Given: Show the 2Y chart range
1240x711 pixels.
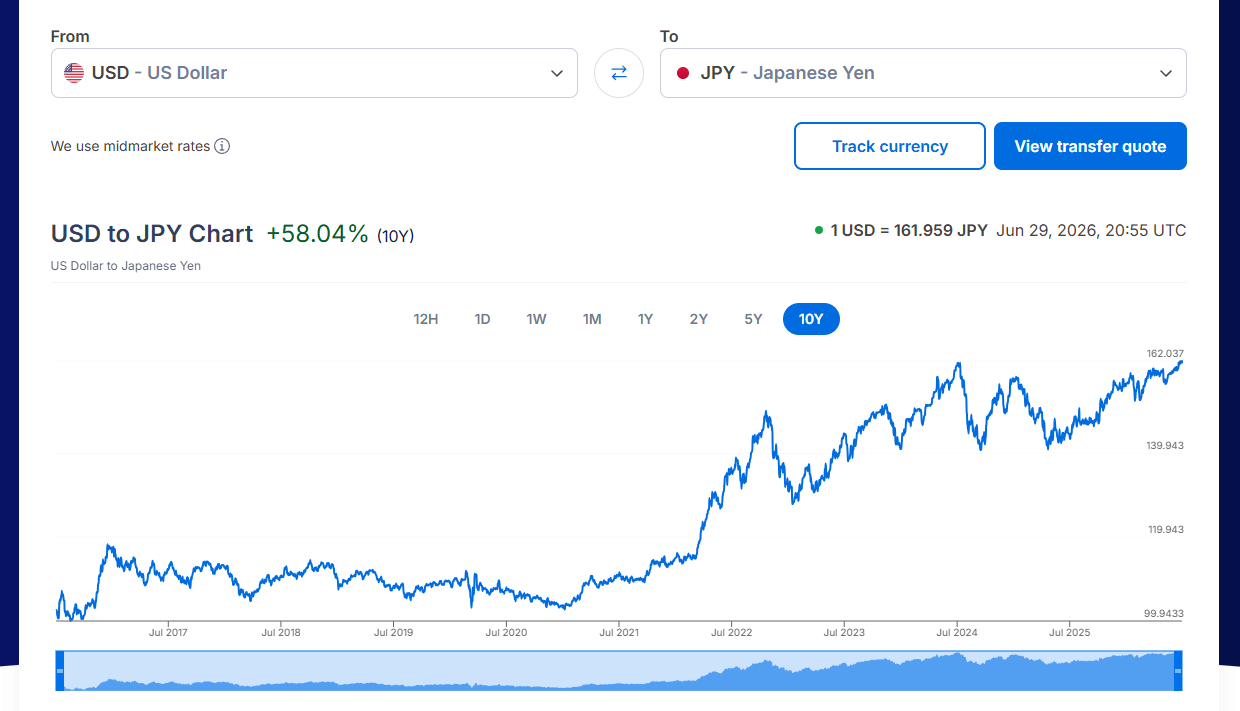Looking at the screenshot, I should [699, 319].
